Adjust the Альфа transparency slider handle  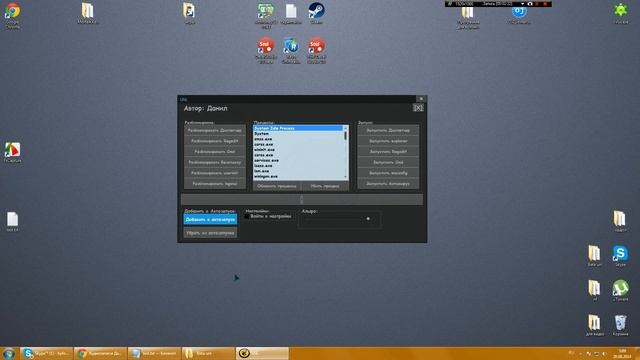(368, 219)
